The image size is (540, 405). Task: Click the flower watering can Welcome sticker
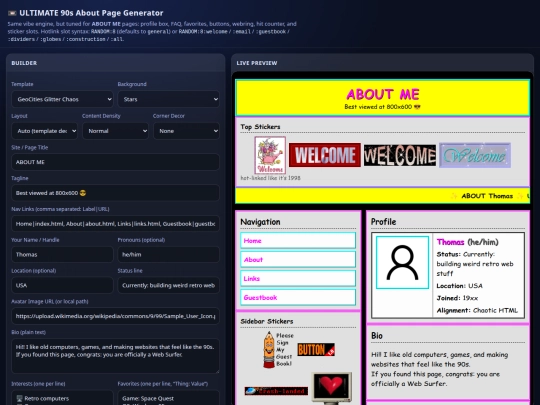[270, 155]
